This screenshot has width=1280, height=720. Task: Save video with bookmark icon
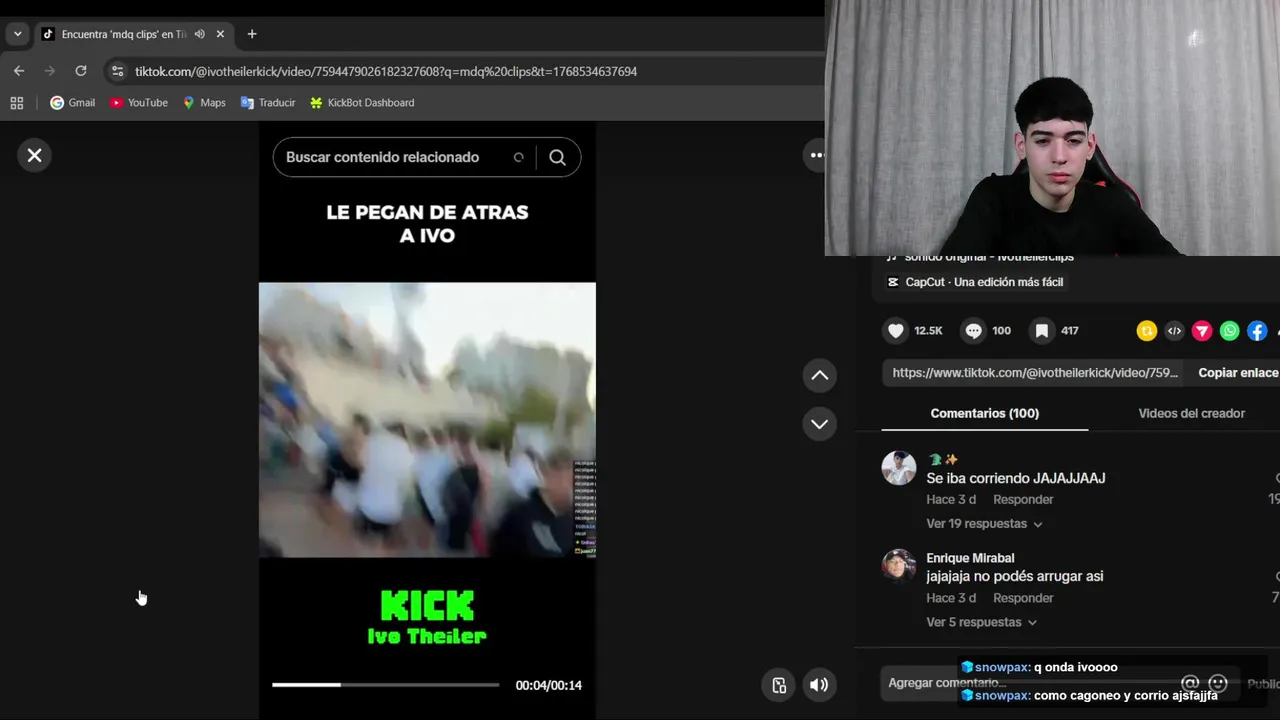tap(1042, 331)
